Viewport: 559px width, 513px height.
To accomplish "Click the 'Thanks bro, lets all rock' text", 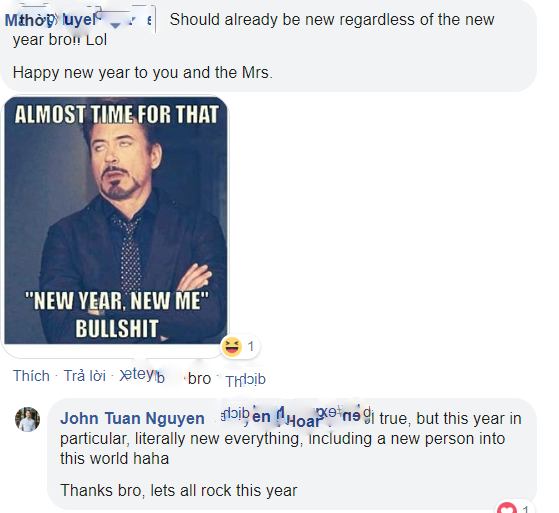I will click(178, 490).
